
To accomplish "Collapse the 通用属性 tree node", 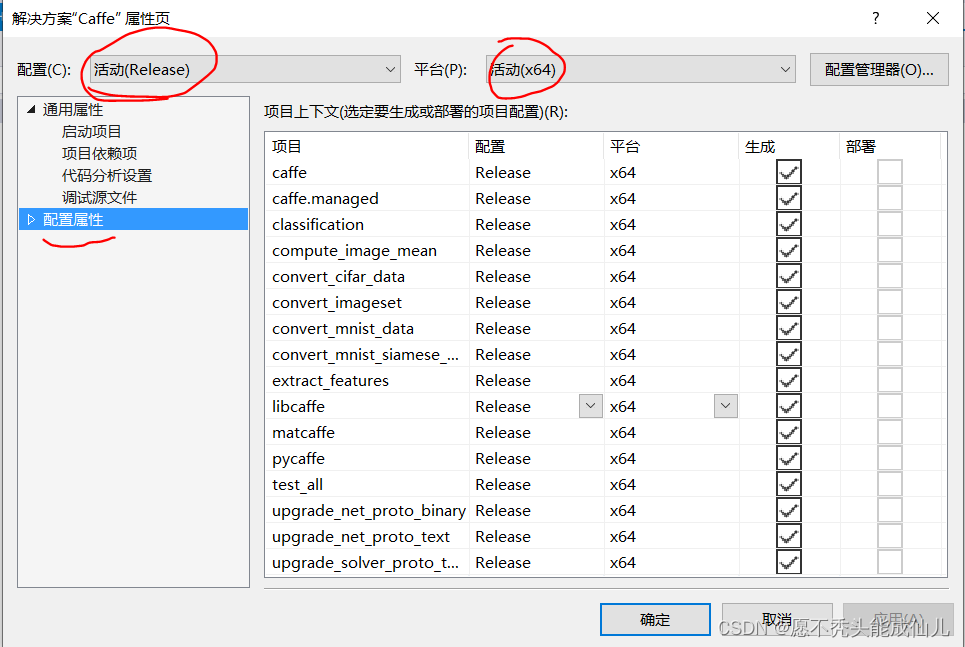I will tap(31, 110).
